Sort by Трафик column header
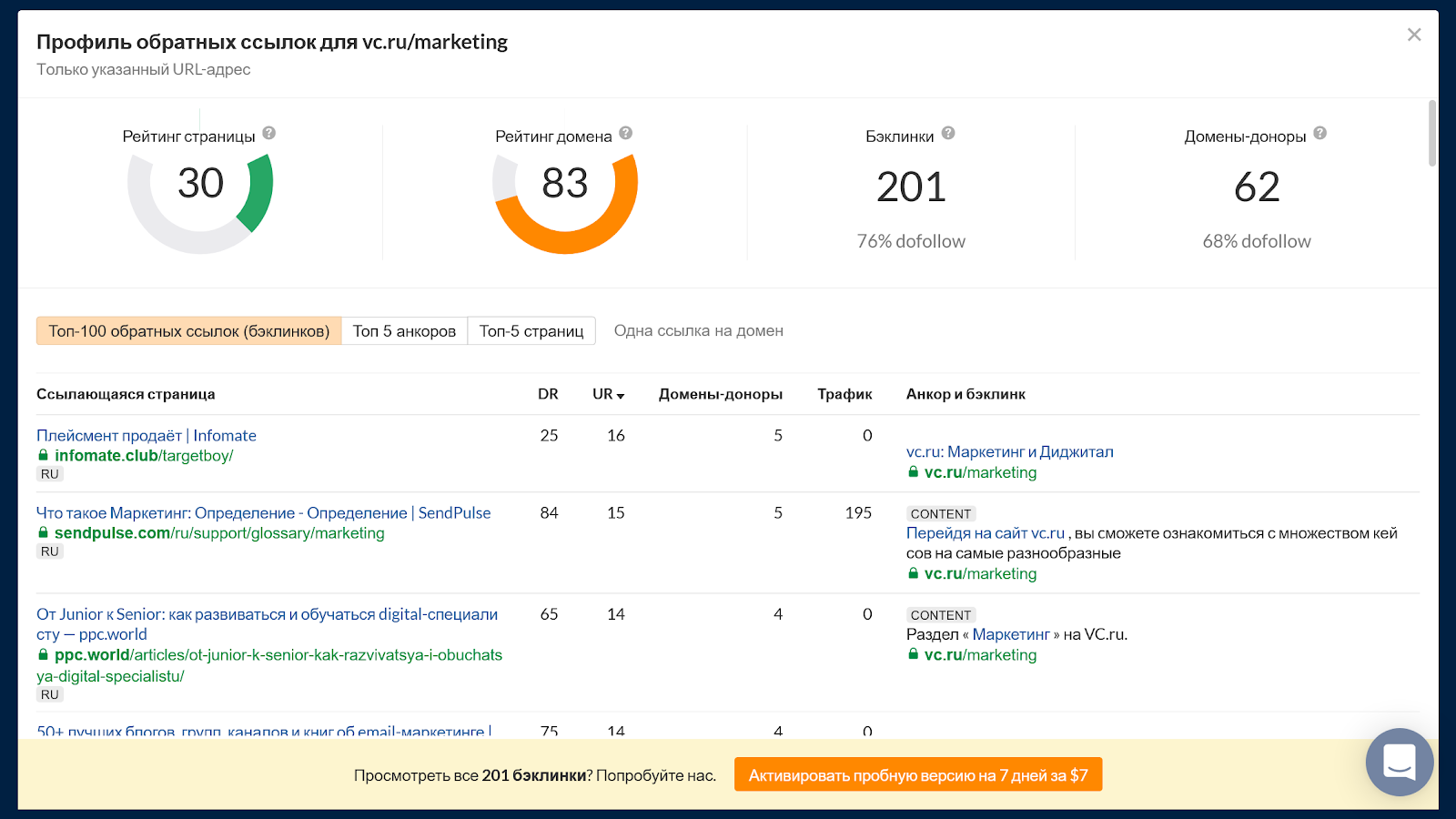 pyautogui.click(x=844, y=394)
